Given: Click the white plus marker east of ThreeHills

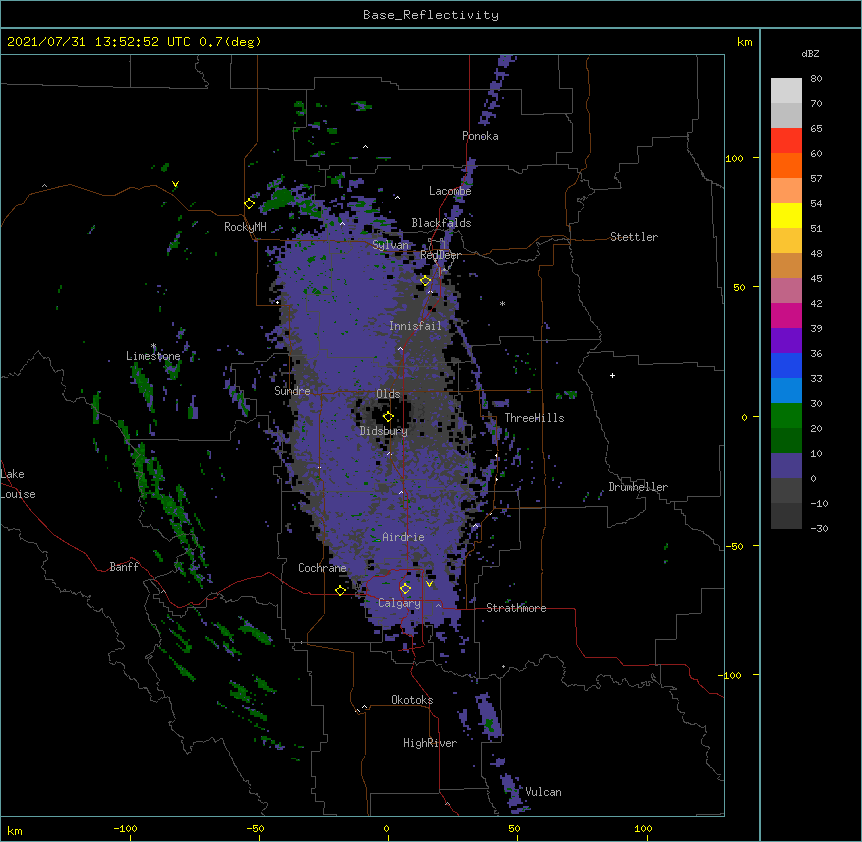Looking at the screenshot, I should 612,375.
